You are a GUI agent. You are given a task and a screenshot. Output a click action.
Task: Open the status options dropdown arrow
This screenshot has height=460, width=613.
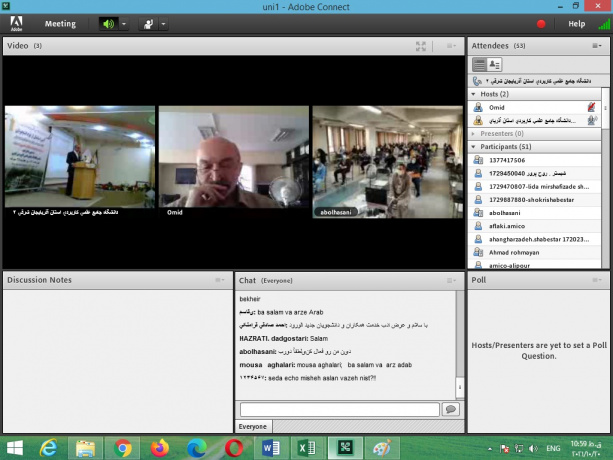(163, 23)
